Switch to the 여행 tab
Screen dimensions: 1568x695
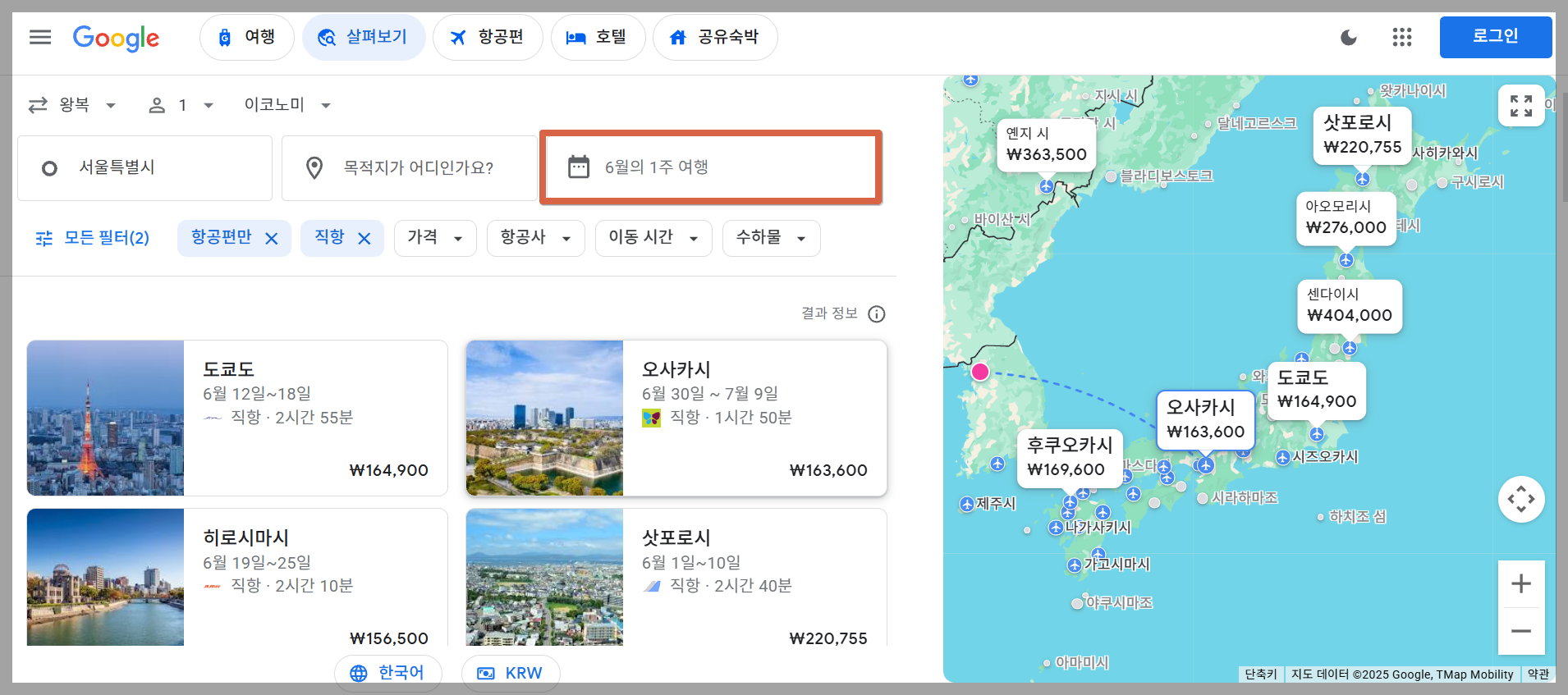tap(246, 37)
